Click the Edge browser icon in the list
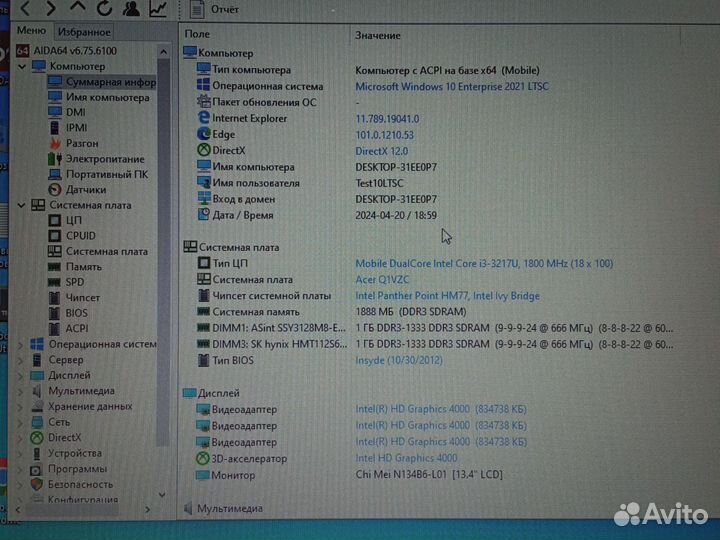 coord(203,134)
